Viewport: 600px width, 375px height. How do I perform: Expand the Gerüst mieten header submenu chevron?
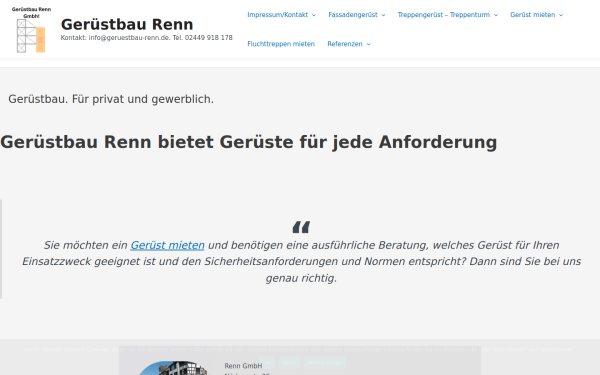click(561, 15)
